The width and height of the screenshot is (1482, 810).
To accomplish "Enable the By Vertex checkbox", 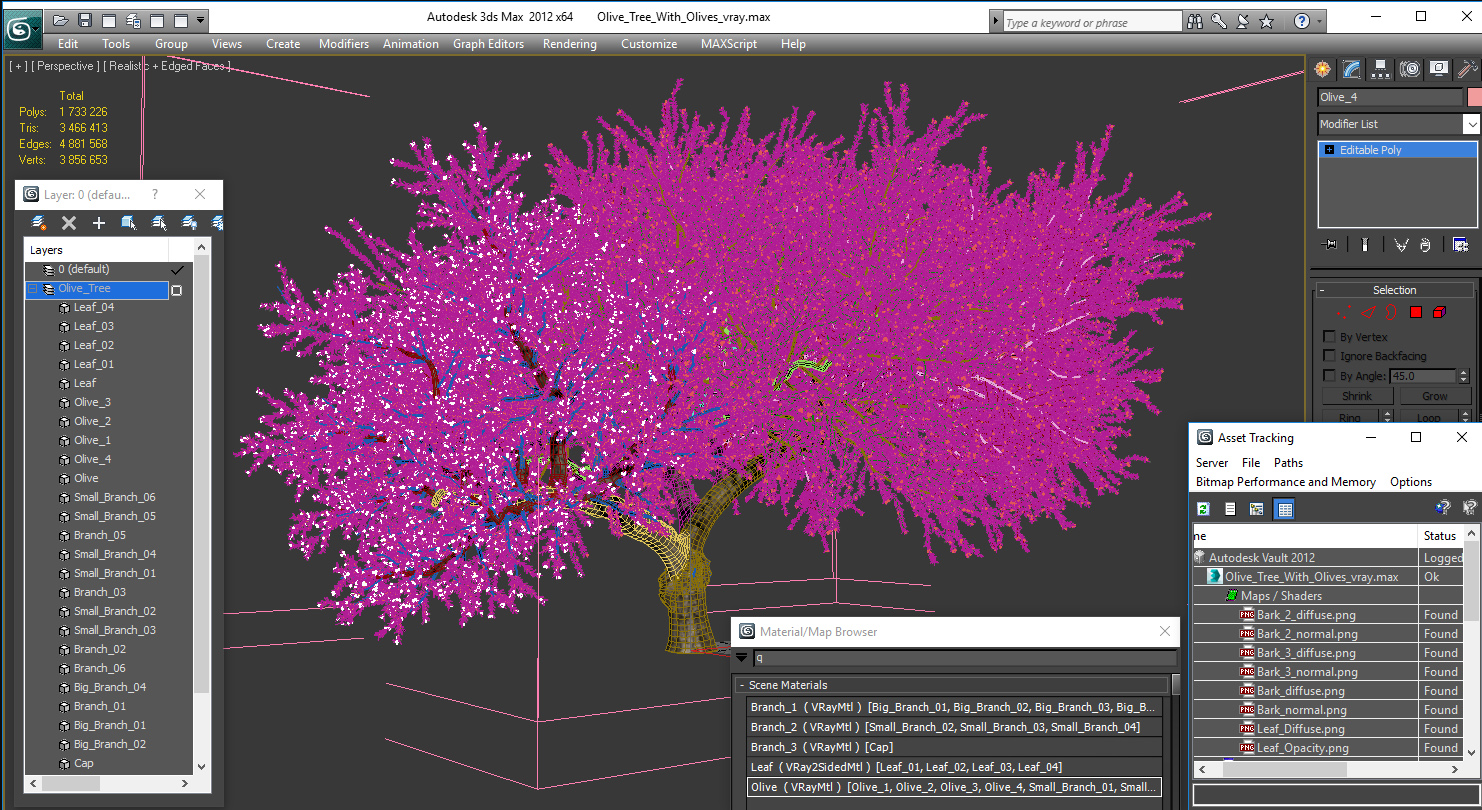I will [x=1330, y=337].
